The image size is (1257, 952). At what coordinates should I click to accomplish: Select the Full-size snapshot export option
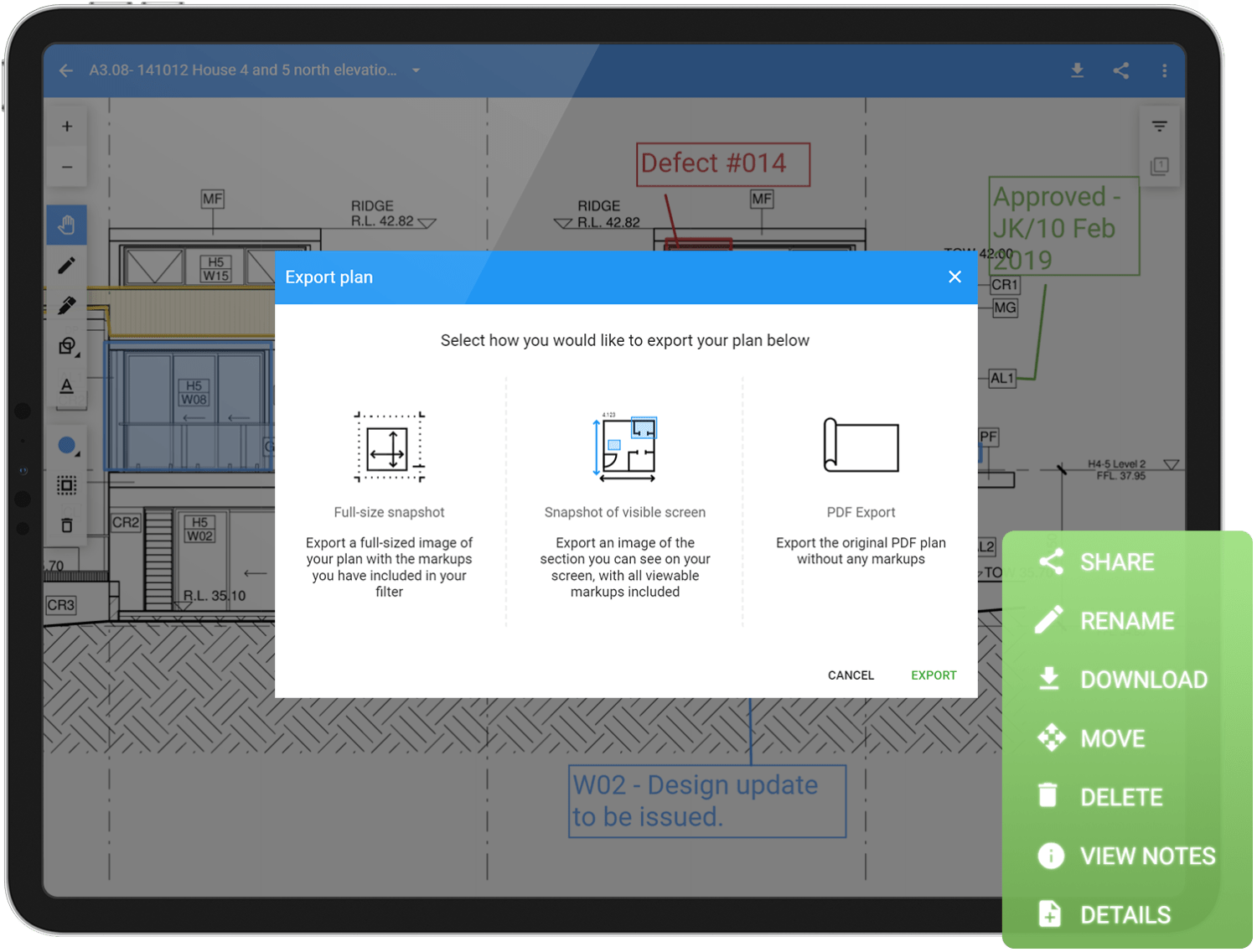point(389,448)
